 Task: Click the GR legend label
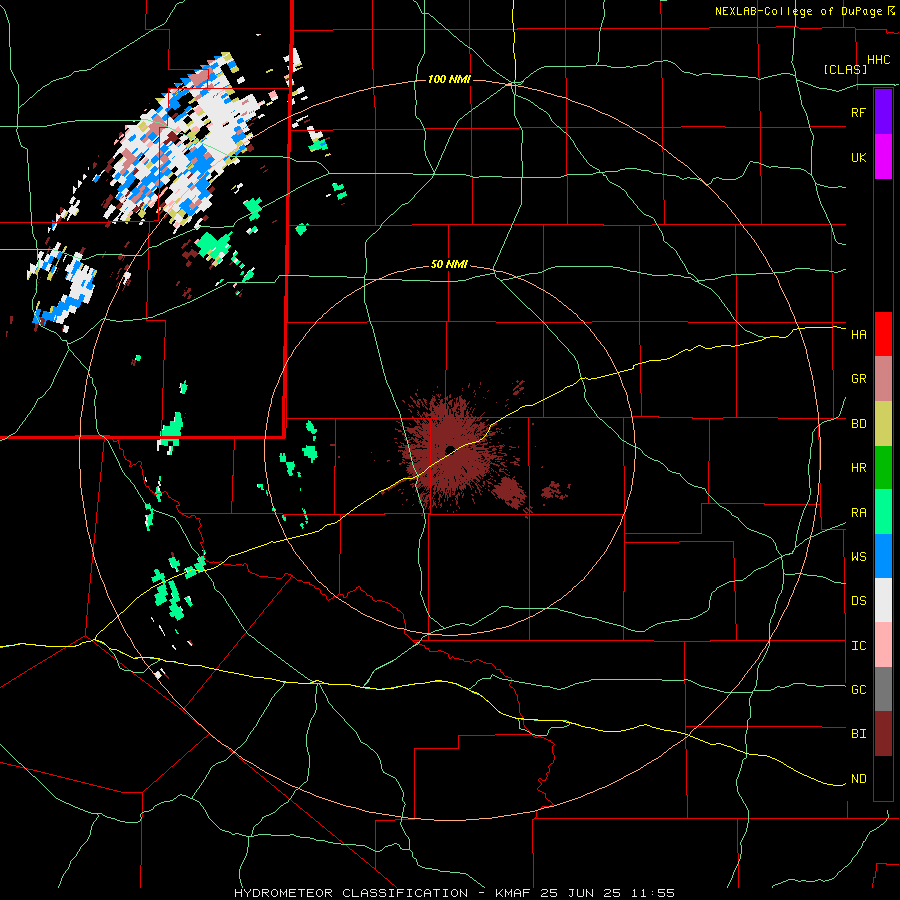[859, 379]
